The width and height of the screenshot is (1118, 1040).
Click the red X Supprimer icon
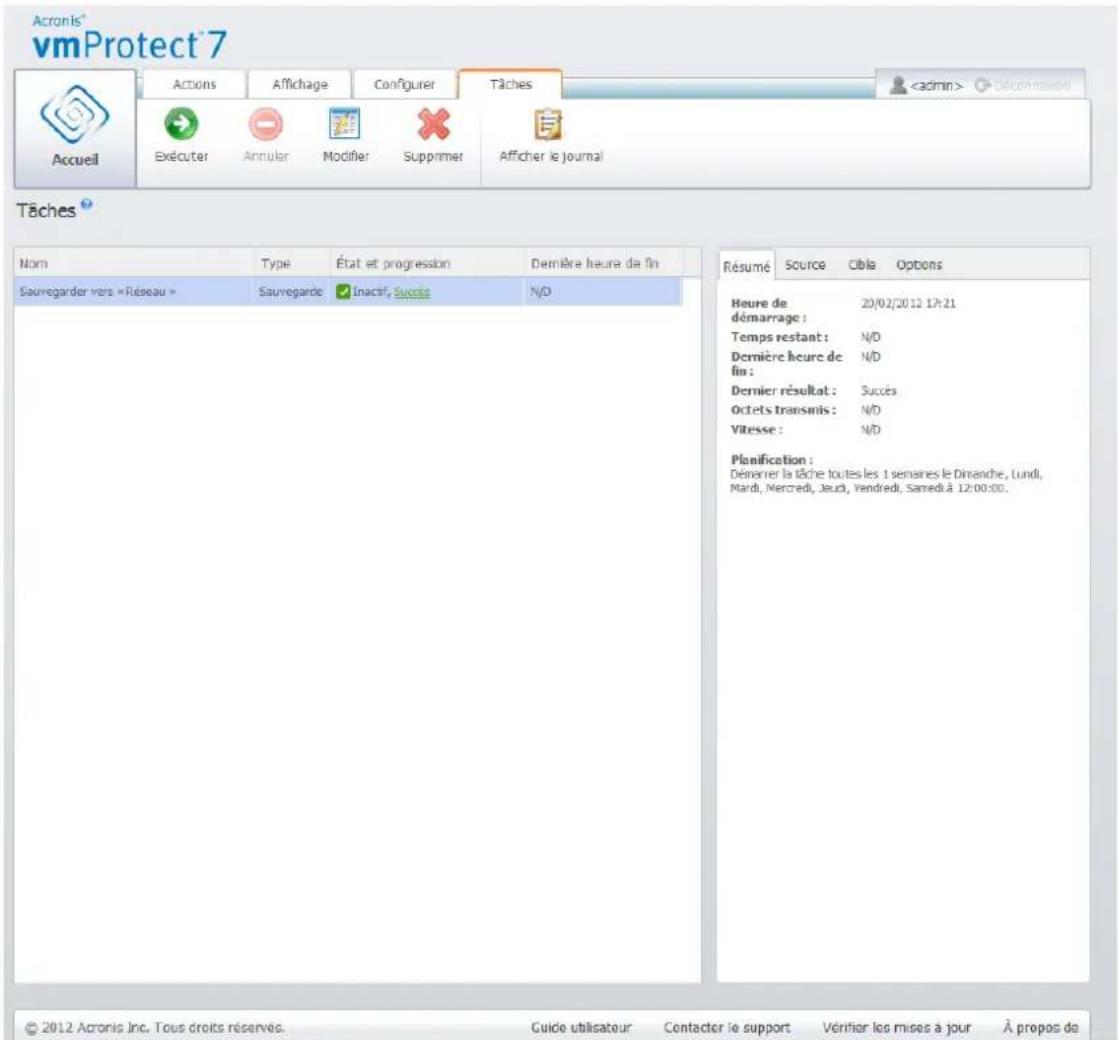coord(434,124)
